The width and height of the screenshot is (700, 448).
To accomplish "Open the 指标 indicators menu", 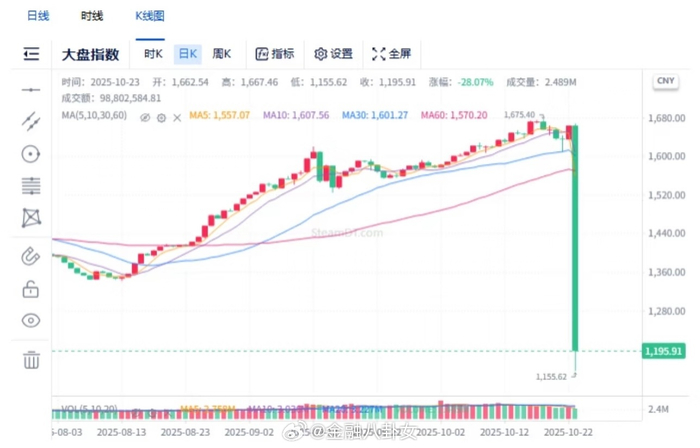I will point(275,54).
